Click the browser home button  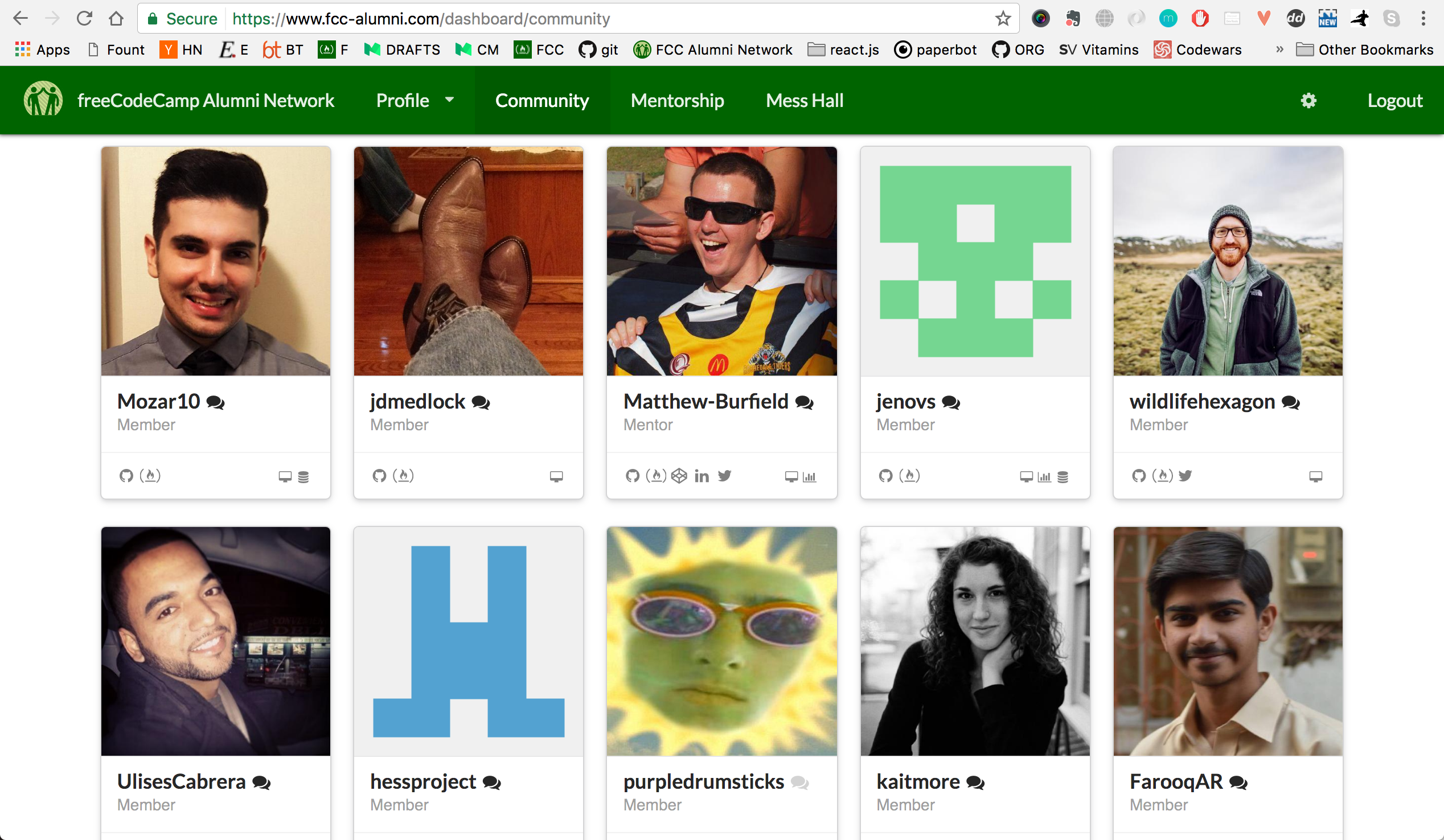tap(116, 19)
